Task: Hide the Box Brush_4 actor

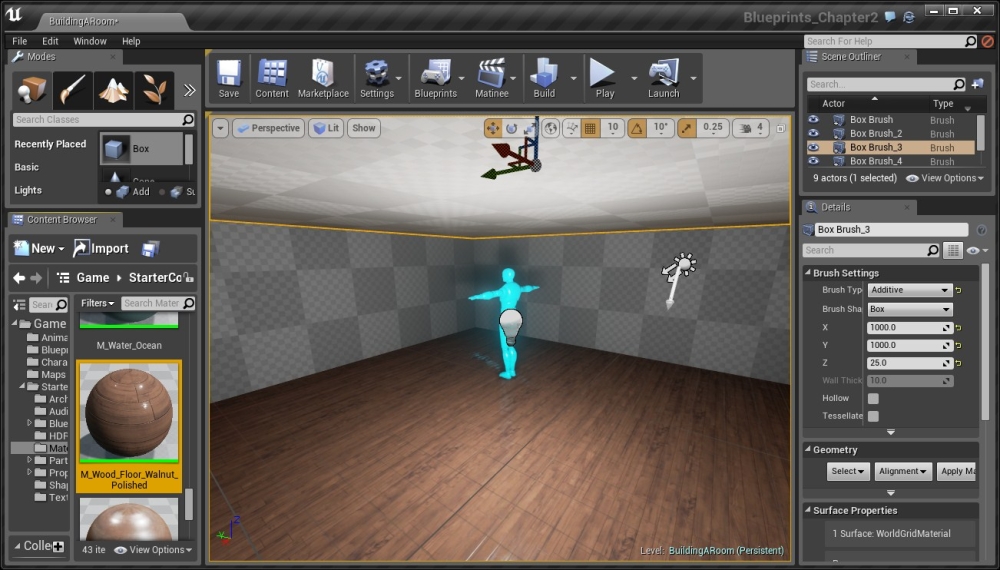Action: (x=813, y=161)
